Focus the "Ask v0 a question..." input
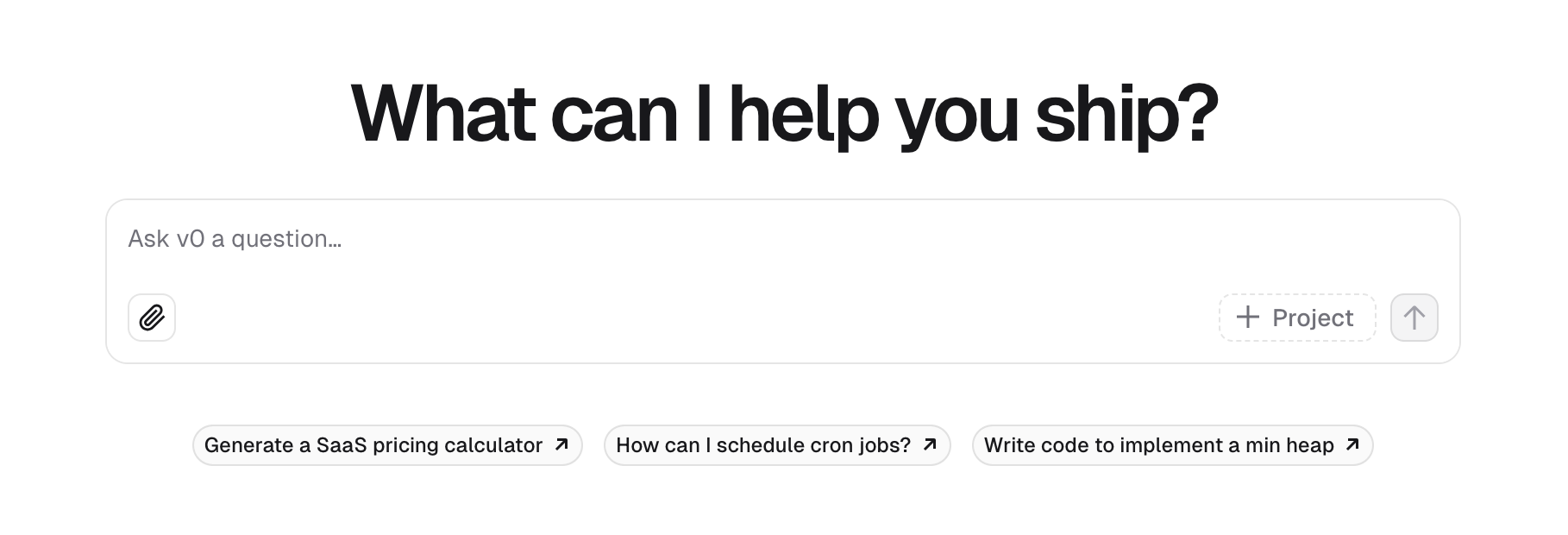The image size is (1568, 535). (604, 239)
